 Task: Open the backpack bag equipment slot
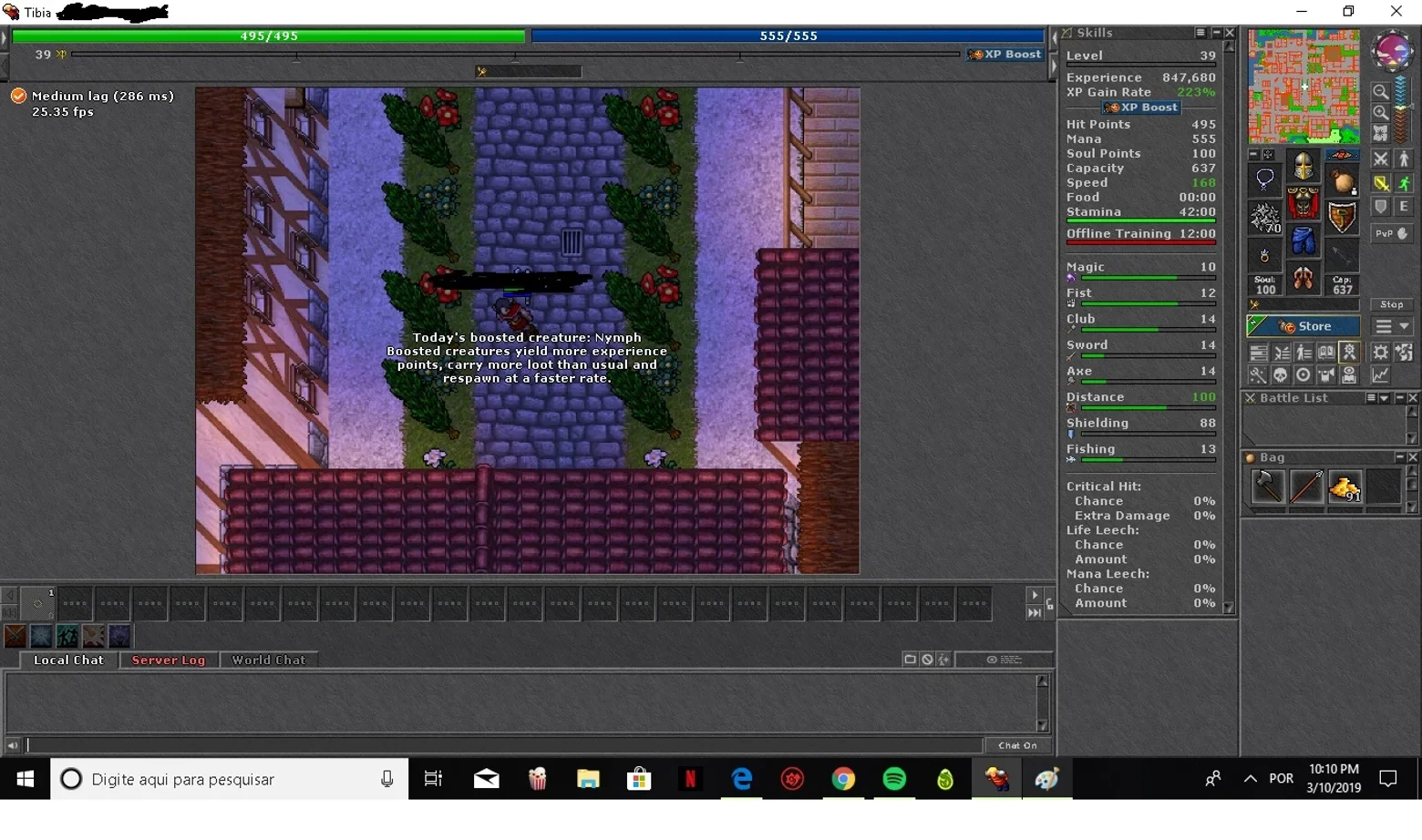[x=1342, y=180]
